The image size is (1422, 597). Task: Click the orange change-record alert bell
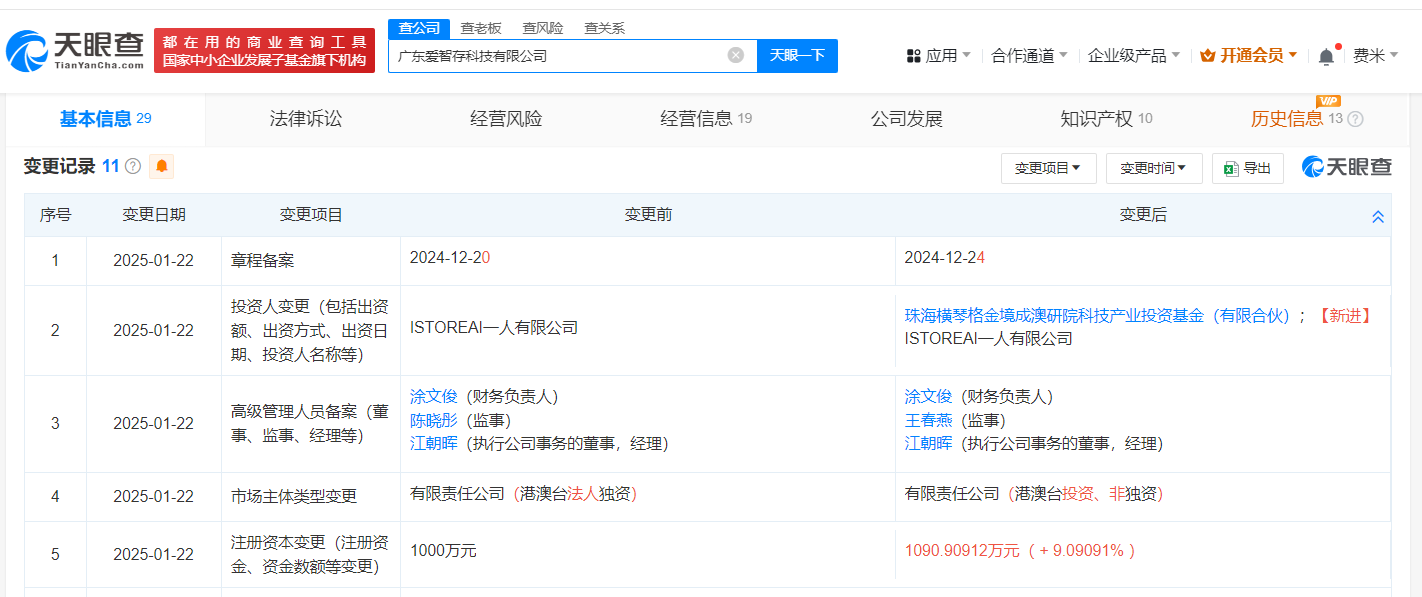[161, 167]
